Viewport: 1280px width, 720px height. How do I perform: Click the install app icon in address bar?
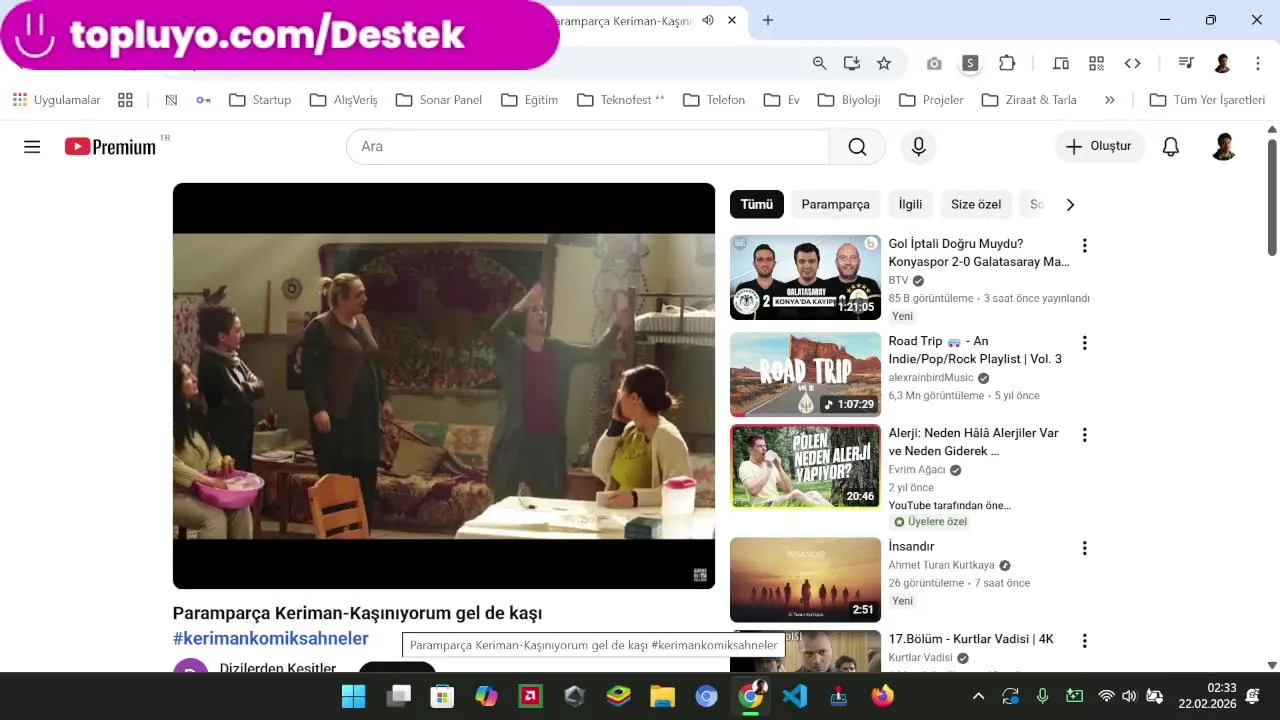coord(852,63)
